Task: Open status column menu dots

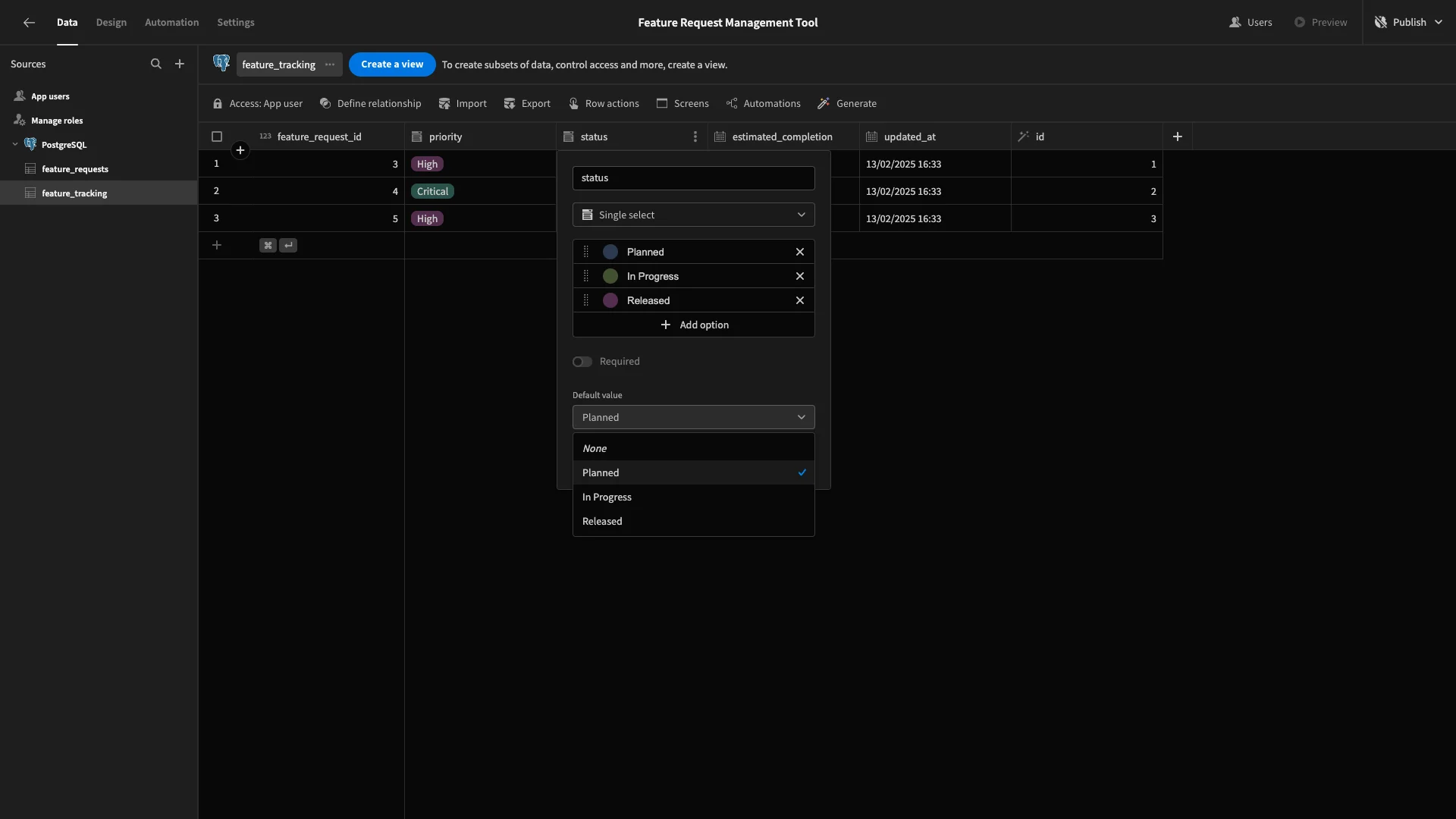Action: pyautogui.click(x=695, y=136)
